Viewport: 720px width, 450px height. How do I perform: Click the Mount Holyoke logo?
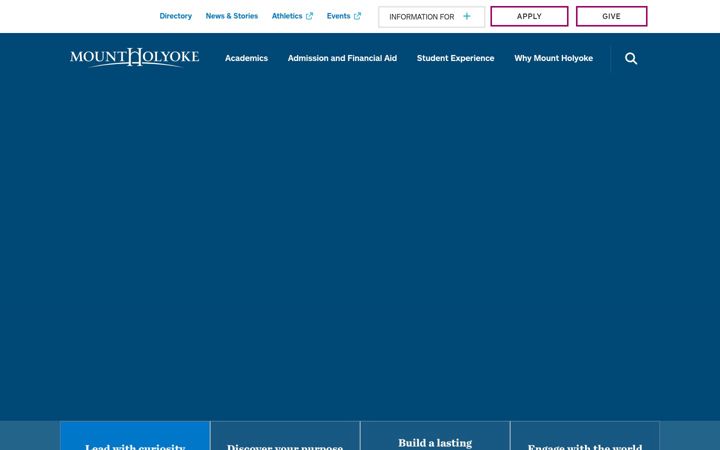coord(135,57)
